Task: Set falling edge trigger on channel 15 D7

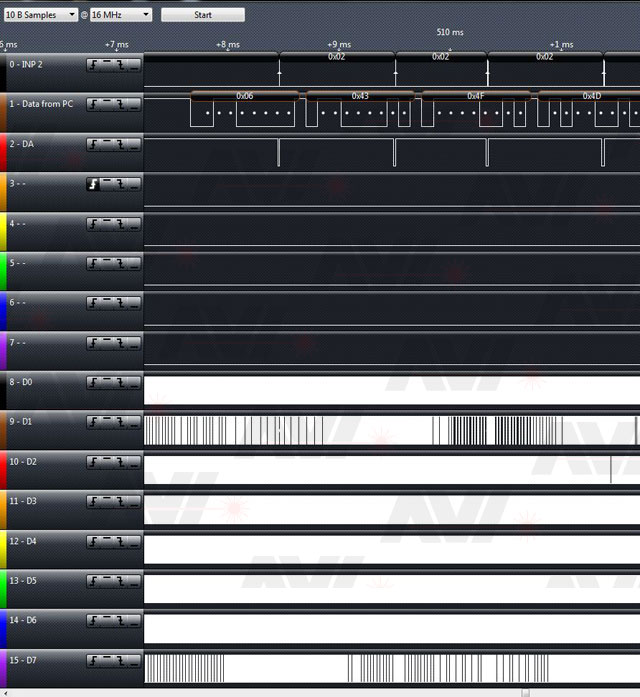Action: [119, 660]
